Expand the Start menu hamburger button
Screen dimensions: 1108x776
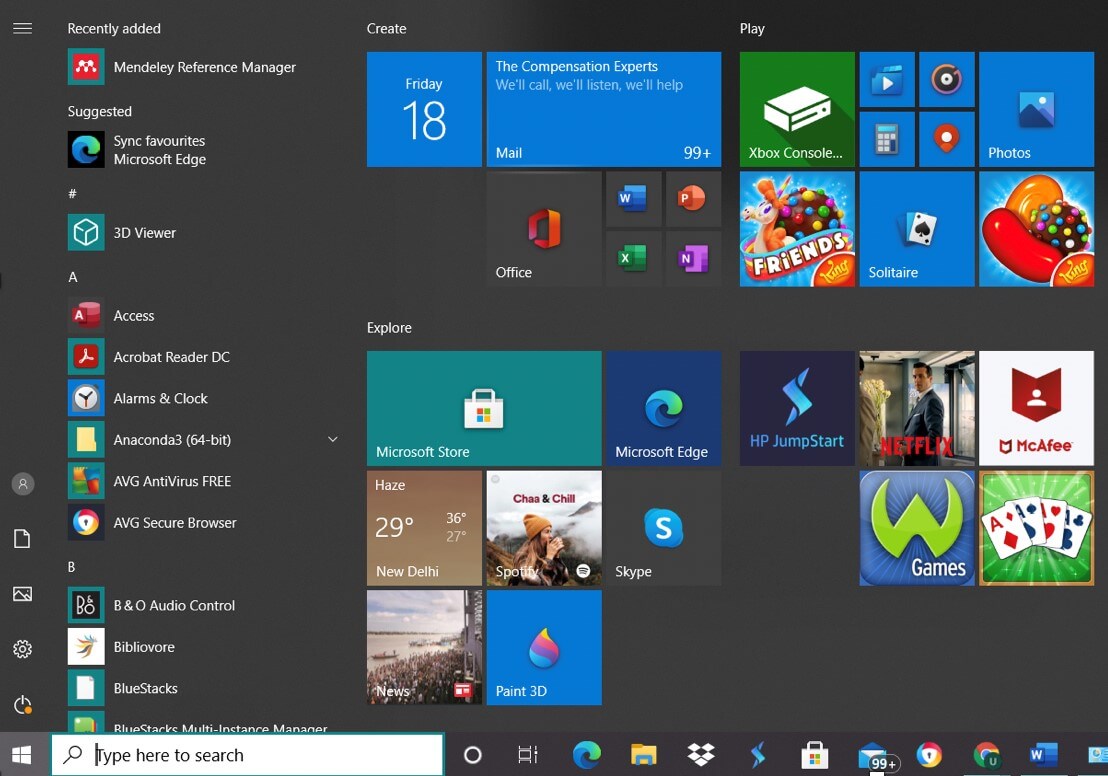click(23, 28)
